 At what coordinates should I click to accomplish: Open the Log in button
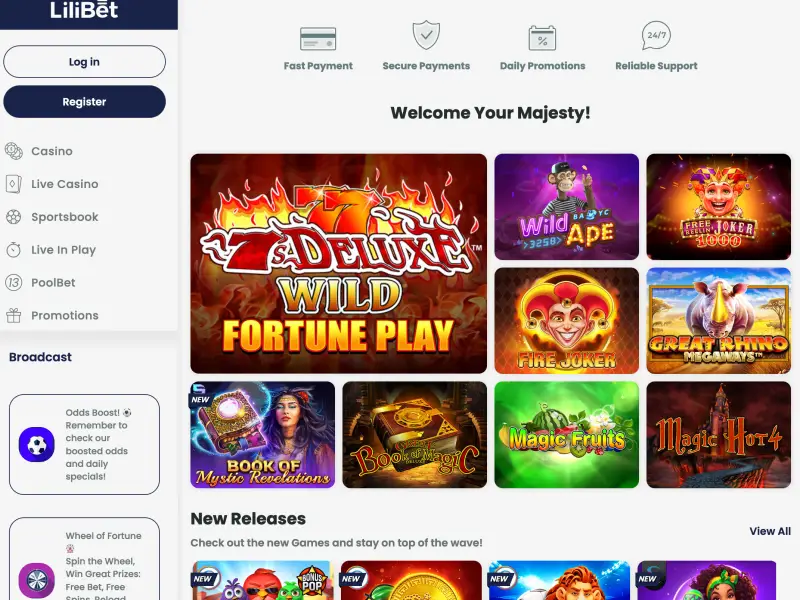(85, 62)
